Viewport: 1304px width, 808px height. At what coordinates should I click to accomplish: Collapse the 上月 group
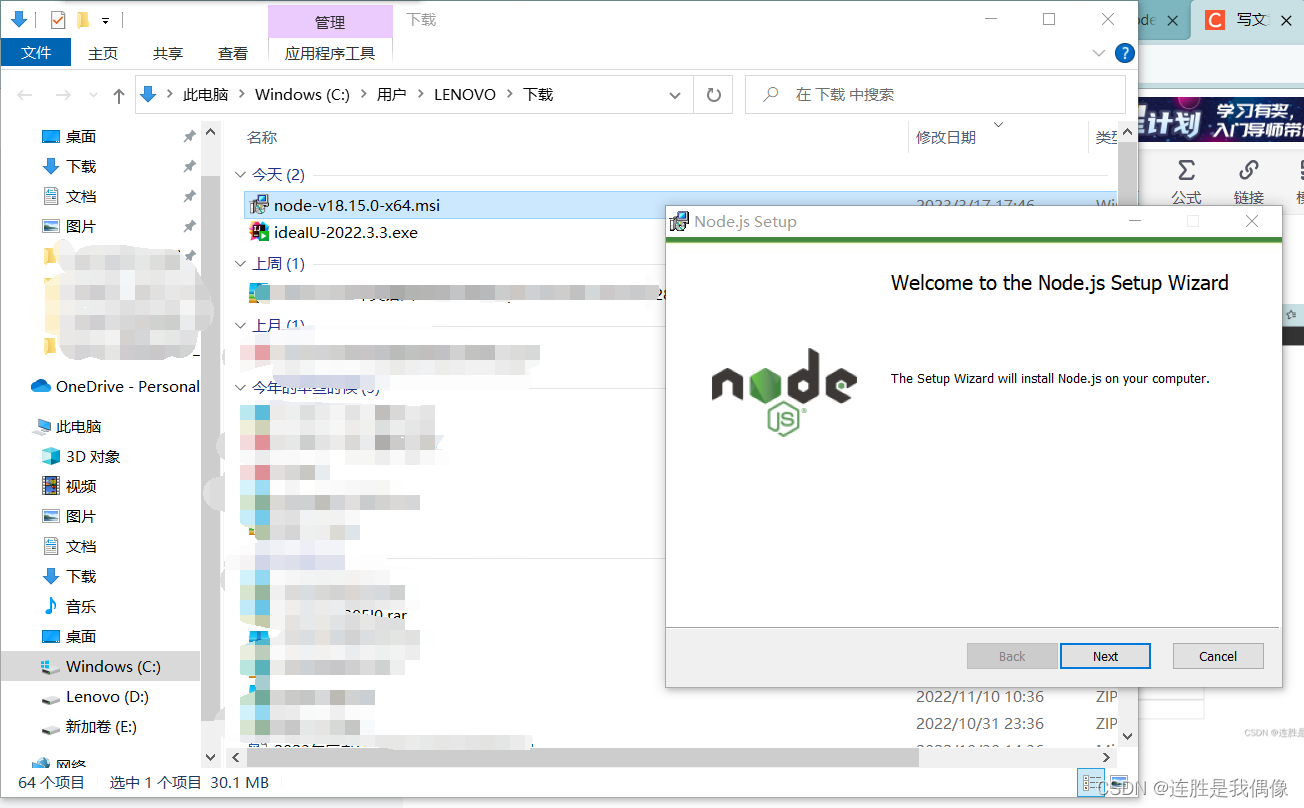tap(240, 326)
